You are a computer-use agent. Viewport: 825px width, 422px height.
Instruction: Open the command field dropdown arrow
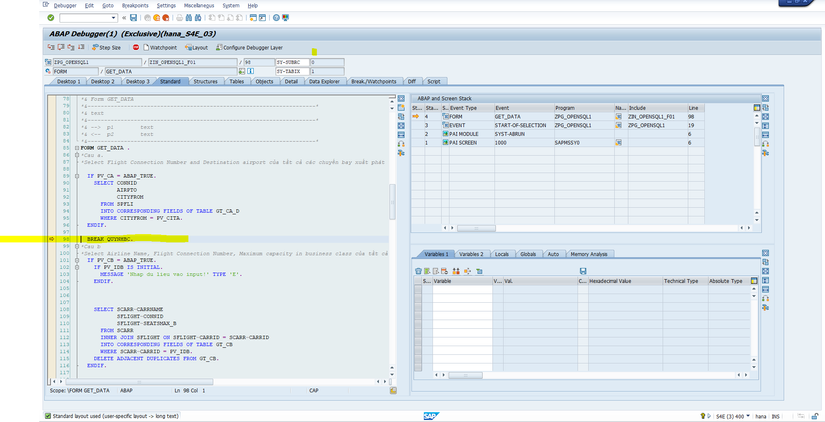113,18
